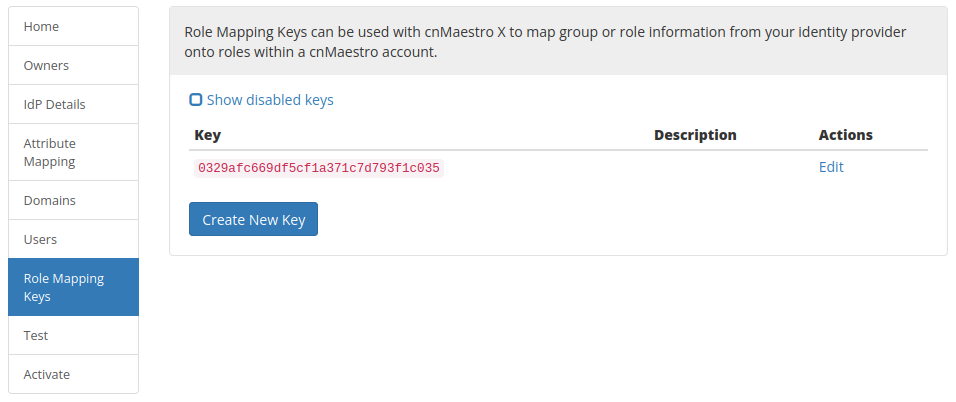This screenshot has height=402, width=956.
Task: Click the key value 0329afc669df5cf1a371c7d793f1c035
Action: (x=319, y=168)
